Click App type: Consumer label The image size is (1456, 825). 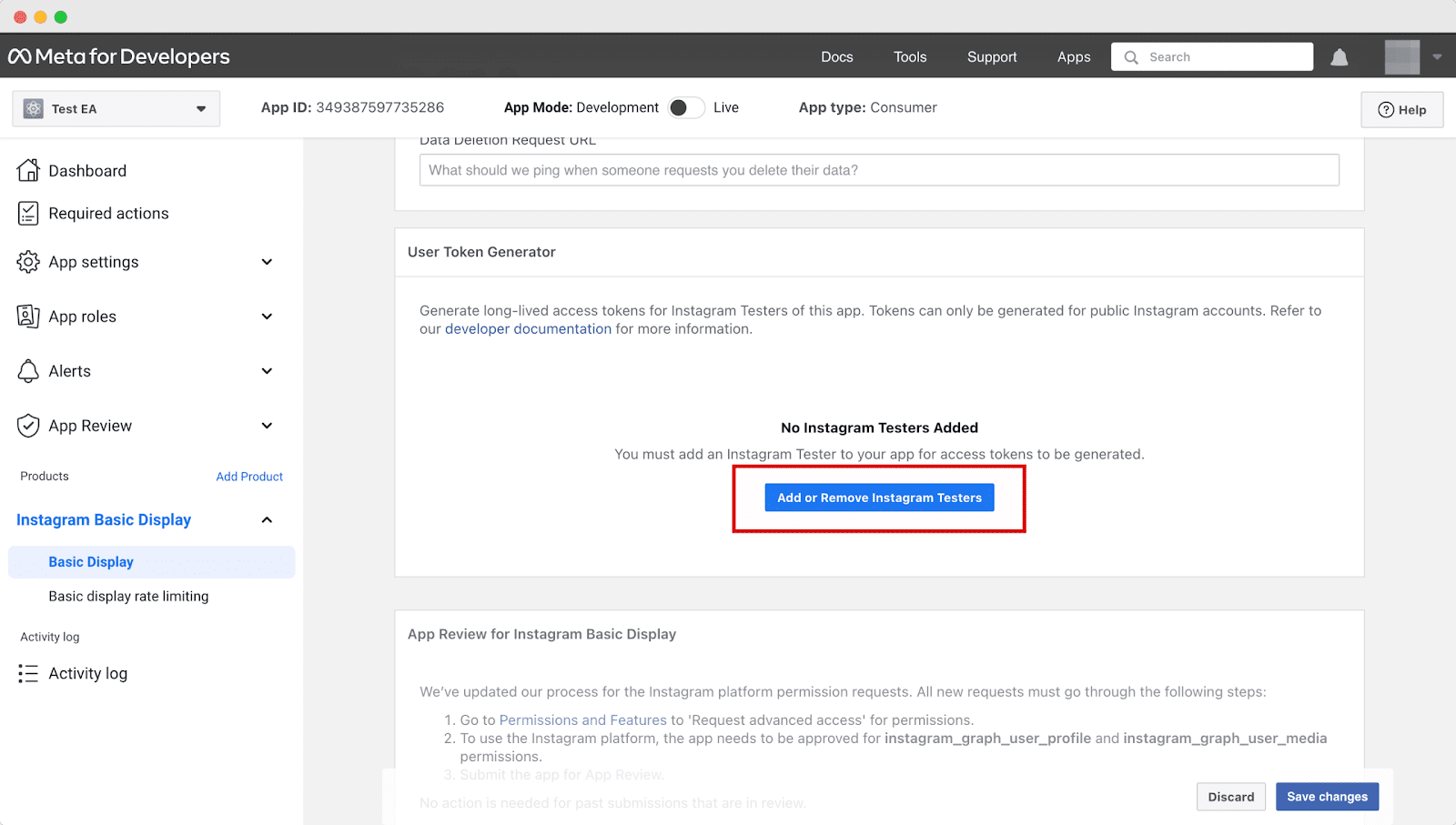(868, 107)
